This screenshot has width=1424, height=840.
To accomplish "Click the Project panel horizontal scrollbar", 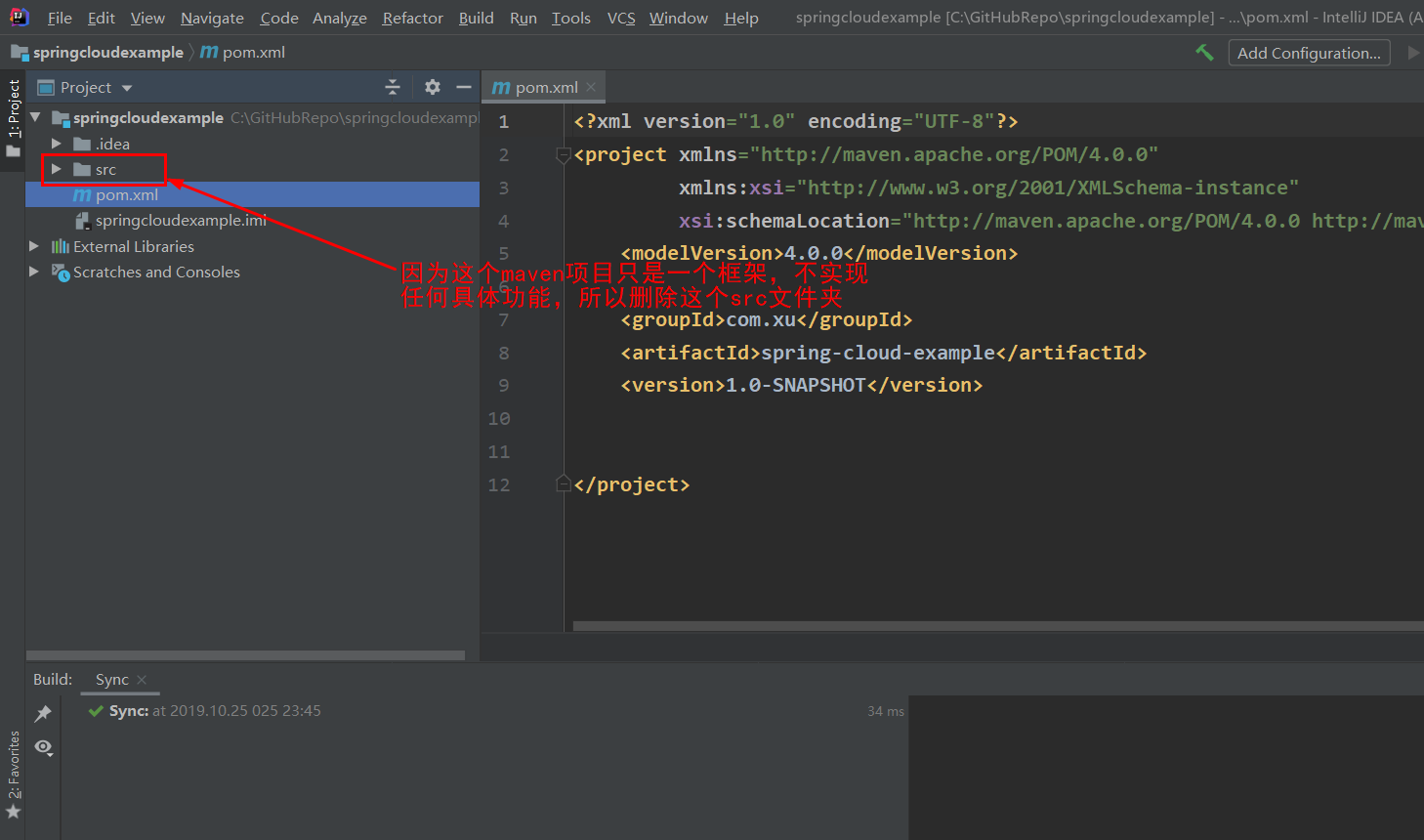I will pyautogui.click(x=245, y=655).
